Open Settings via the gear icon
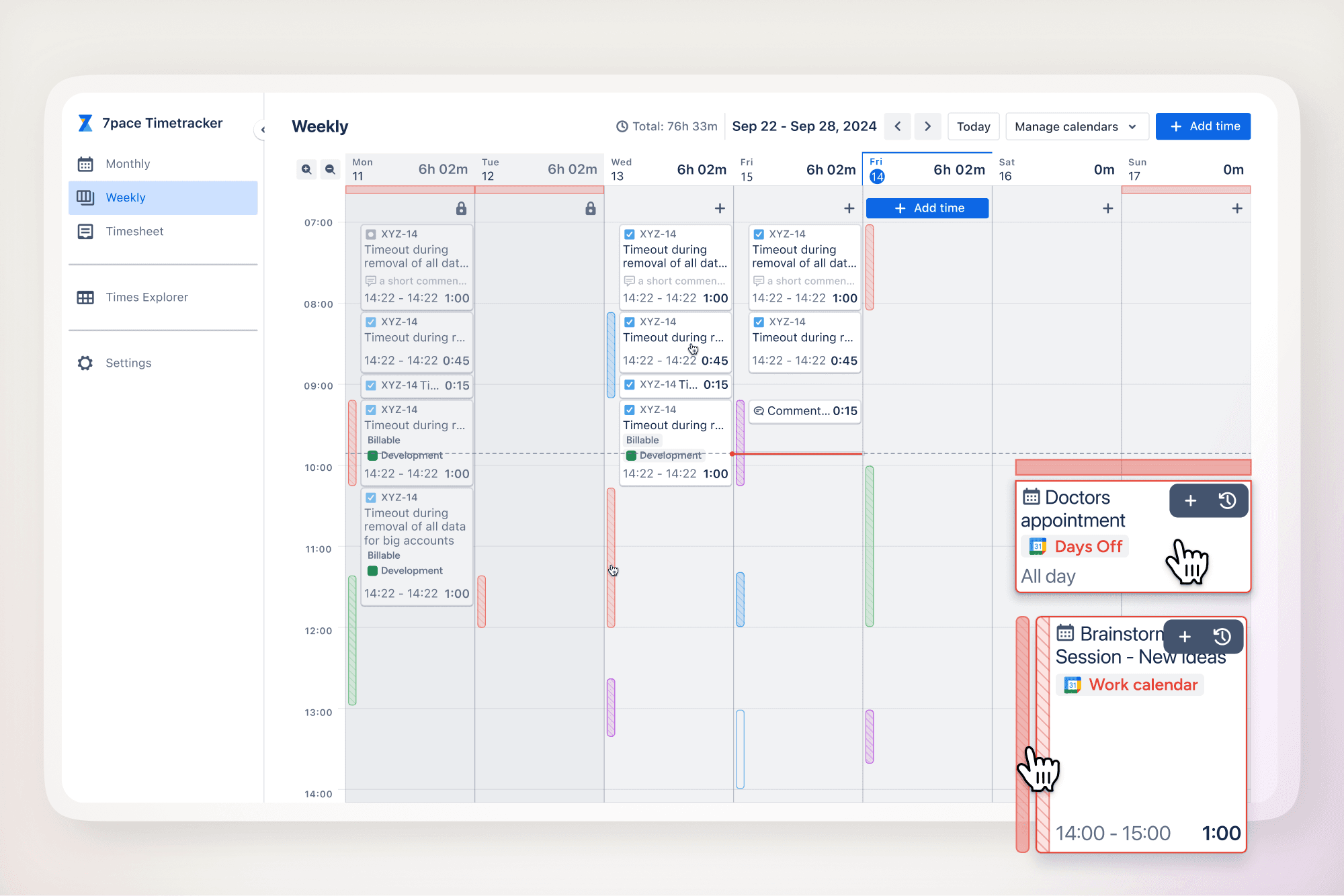Viewport: 1344px width, 896px height. point(85,363)
